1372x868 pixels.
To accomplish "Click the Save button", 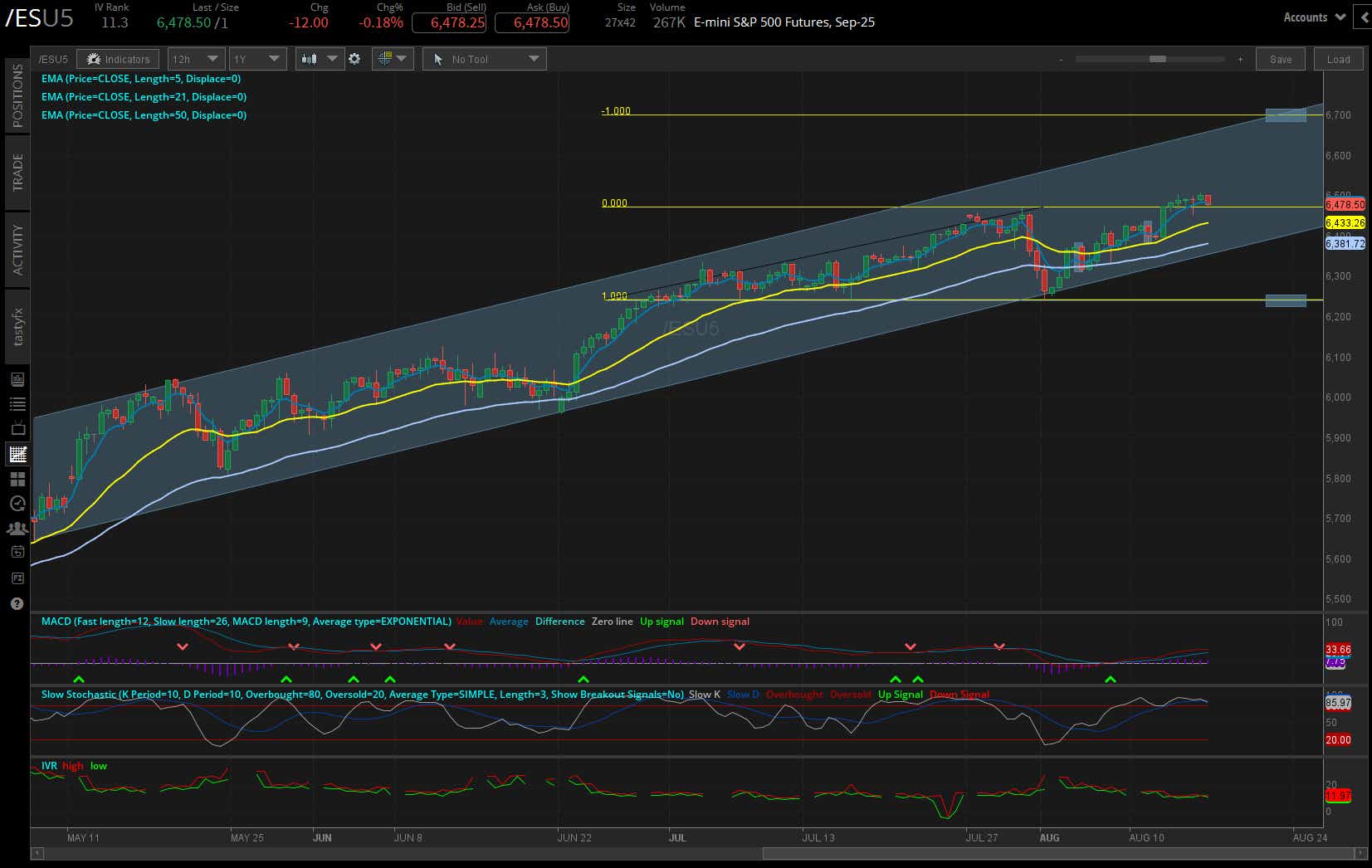I will click(x=1280, y=59).
